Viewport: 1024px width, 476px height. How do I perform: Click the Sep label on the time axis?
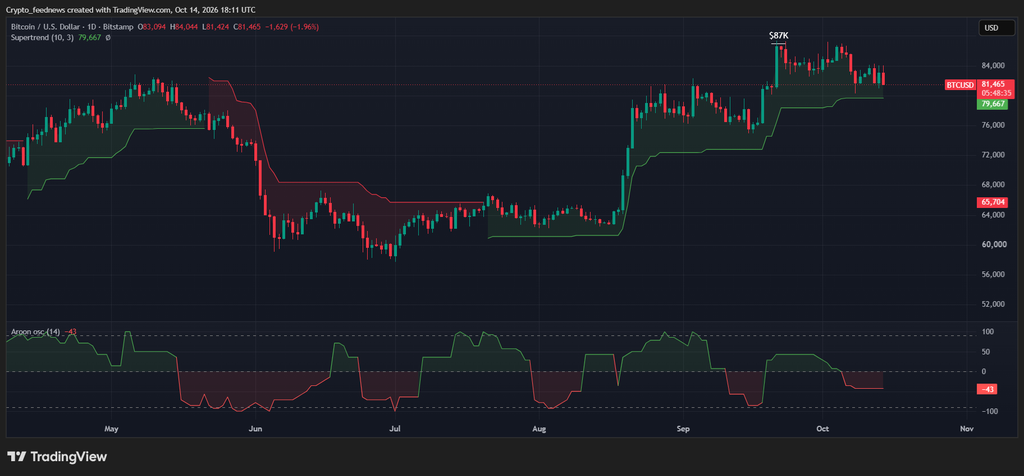(x=683, y=430)
